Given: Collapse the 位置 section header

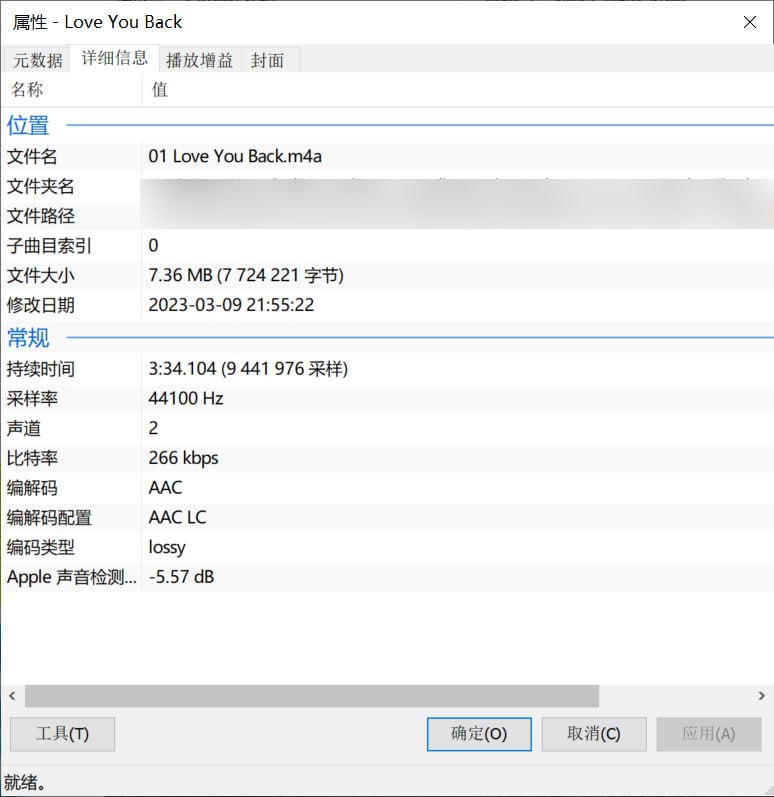Looking at the screenshot, I should (x=28, y=126).
